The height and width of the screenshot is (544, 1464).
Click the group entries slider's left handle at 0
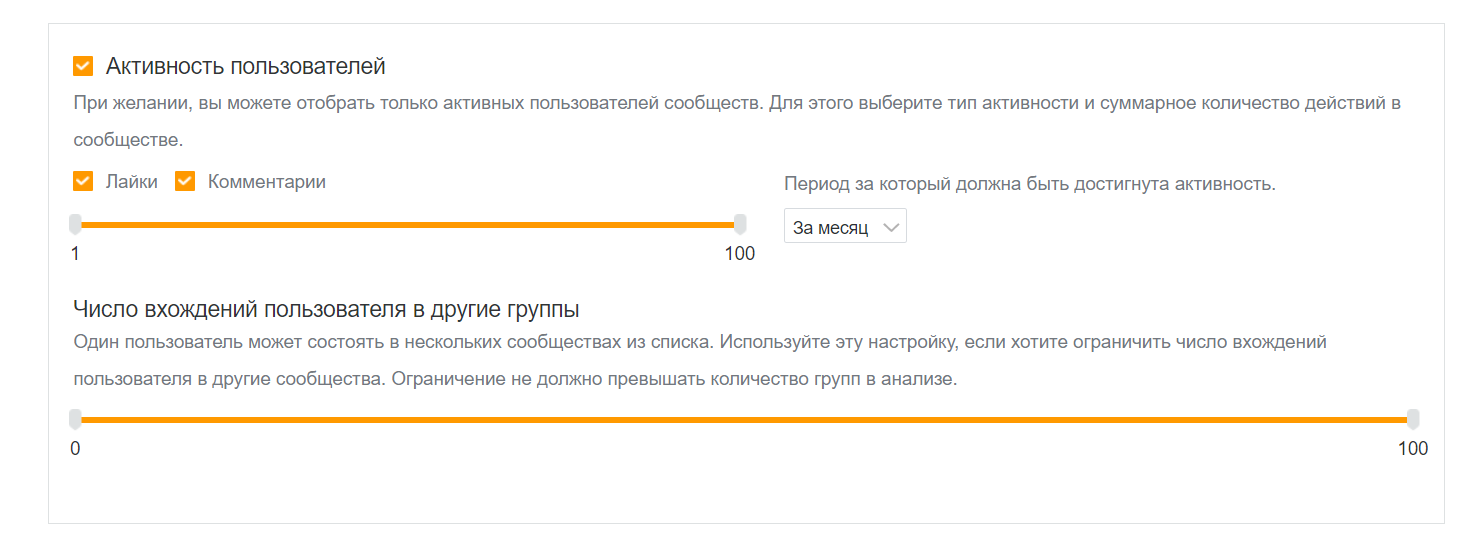tap(75, 419)
